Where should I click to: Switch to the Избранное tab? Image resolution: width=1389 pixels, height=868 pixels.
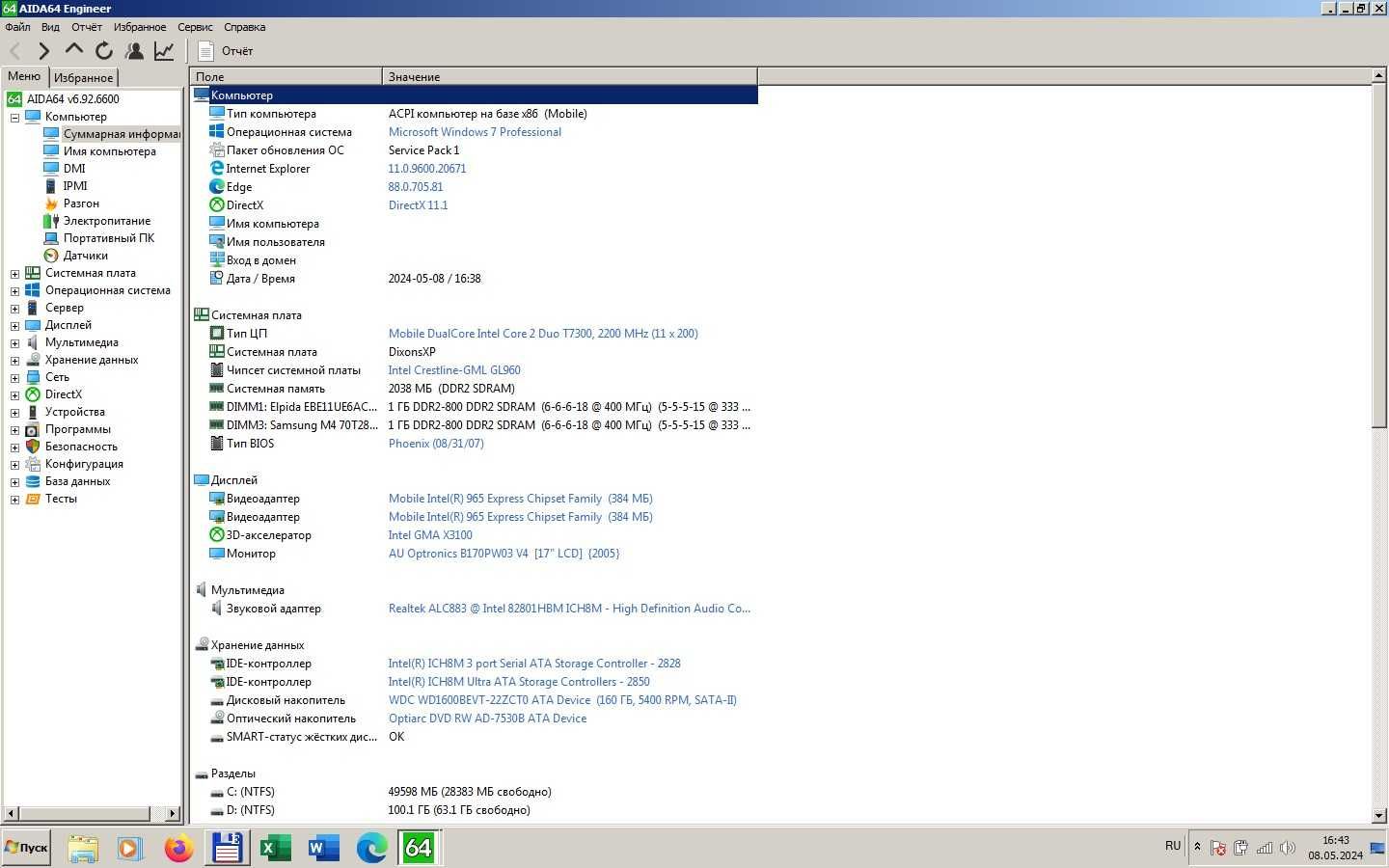[83, 78]
